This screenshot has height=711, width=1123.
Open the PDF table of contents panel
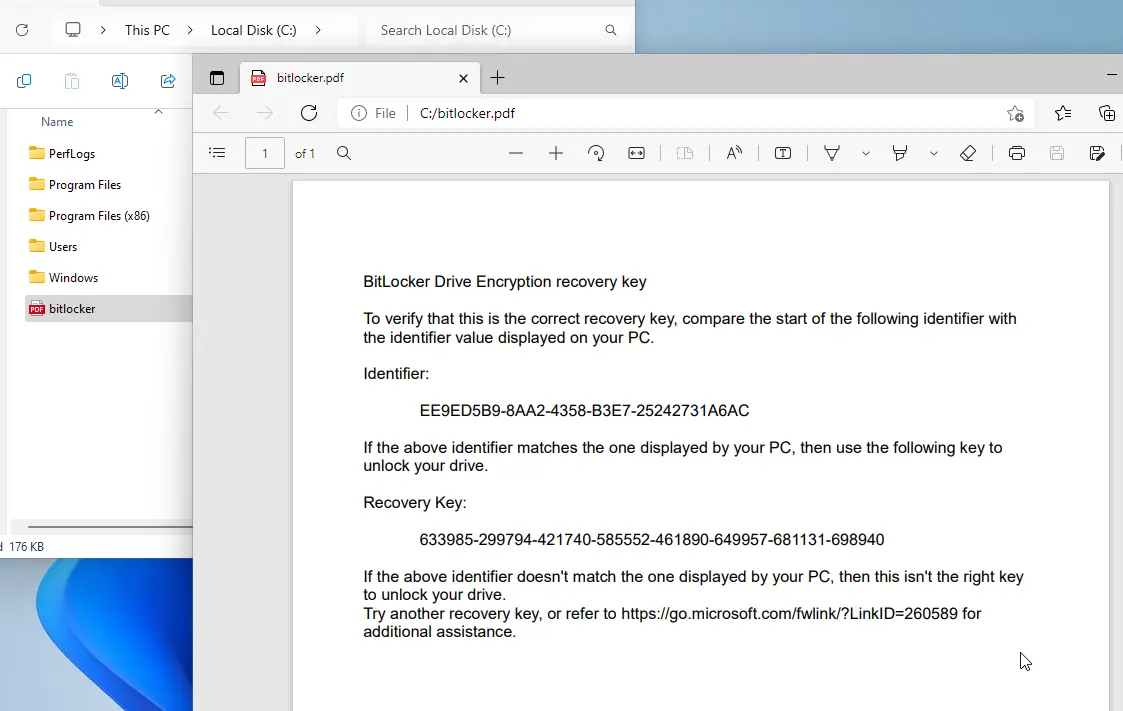pyautogui.click(x=217, y=153)
